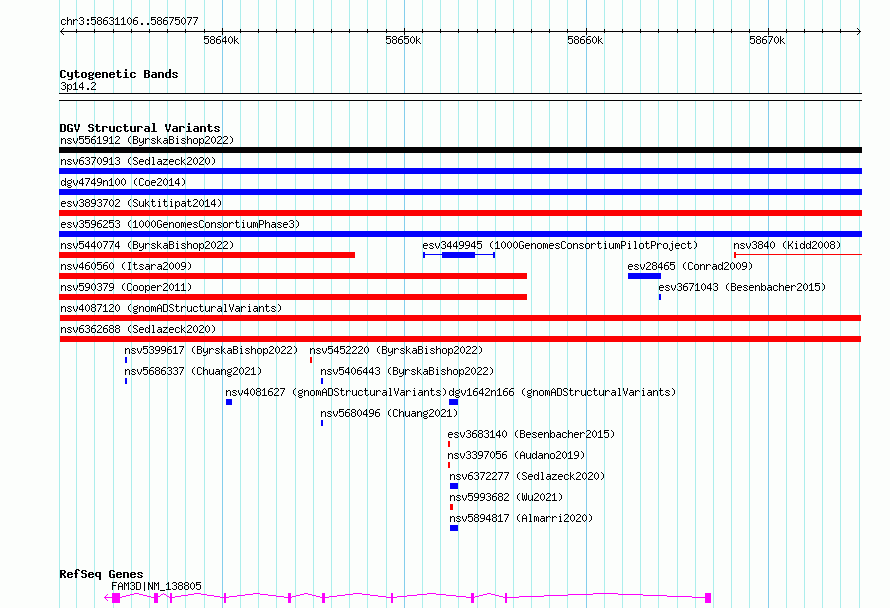The width and height of the screenshot is (890, 608).
Task: Click the chr3:58631106..58675077 coordinates text
Action: point(129,22)
